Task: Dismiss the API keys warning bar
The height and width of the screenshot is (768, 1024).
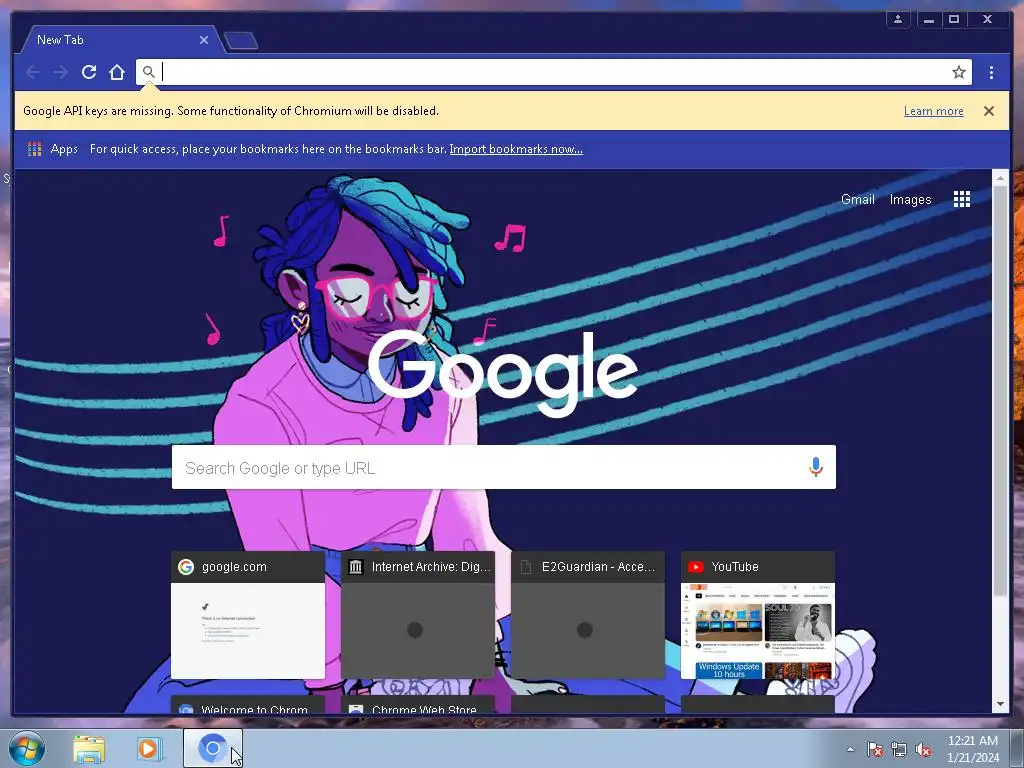Action: 989,111
